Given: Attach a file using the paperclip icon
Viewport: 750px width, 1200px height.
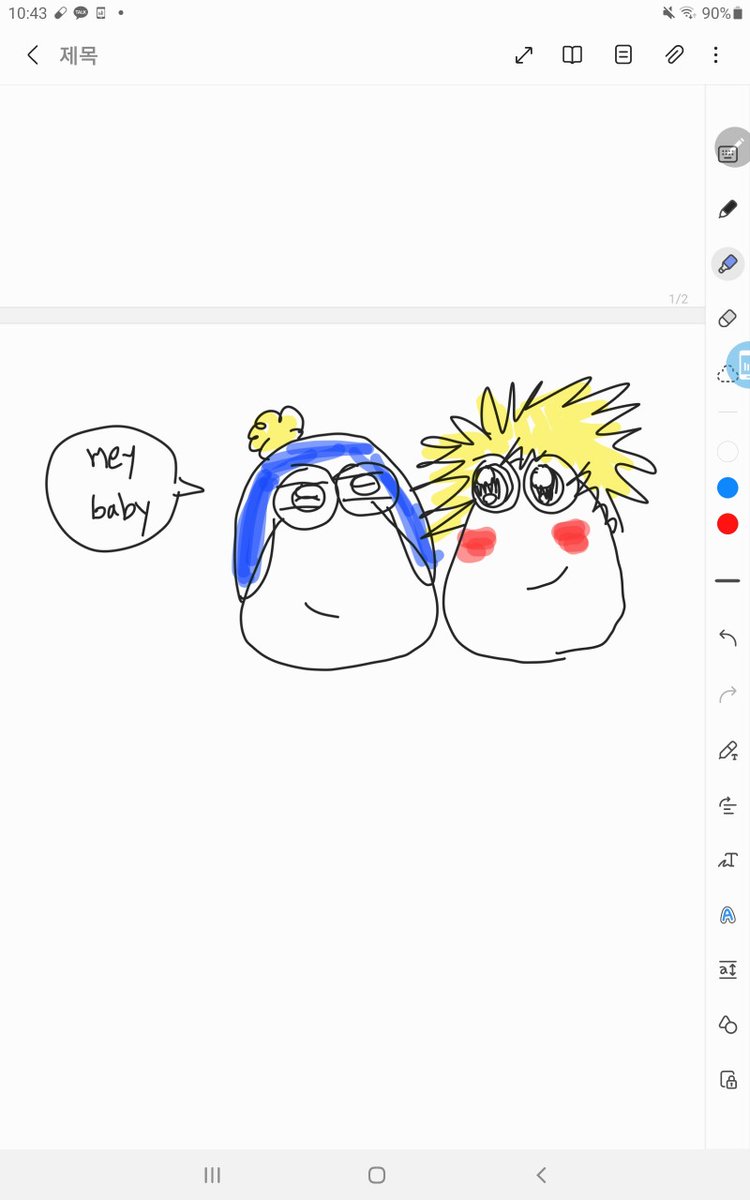Looking at the screenshot, I should coord(674,56).
